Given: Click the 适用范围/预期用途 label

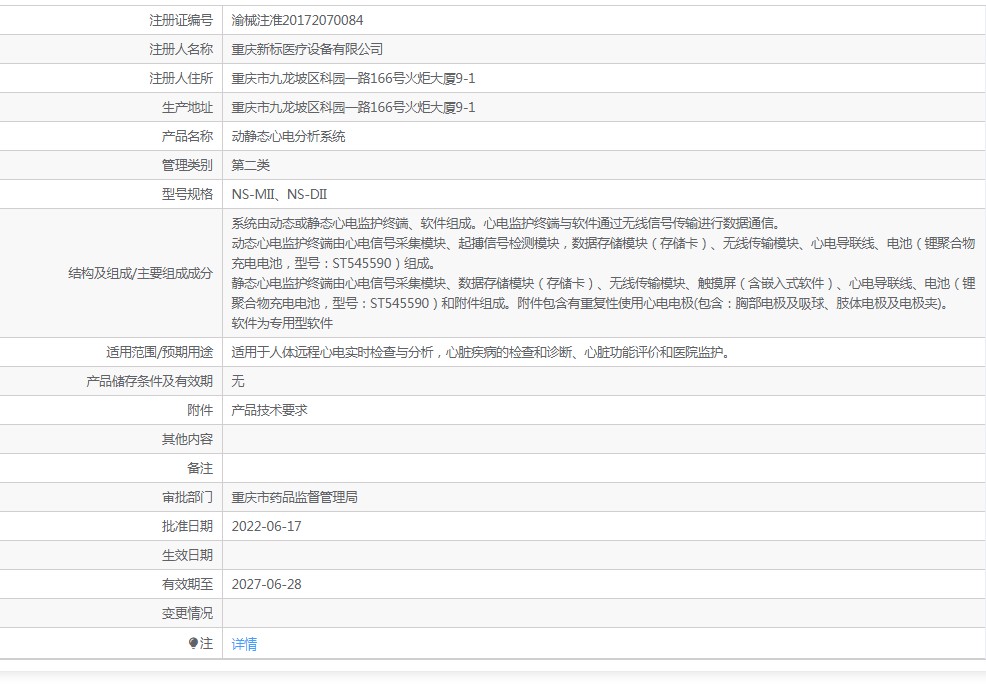Looking at the screenshot, I should coord(159,352).
